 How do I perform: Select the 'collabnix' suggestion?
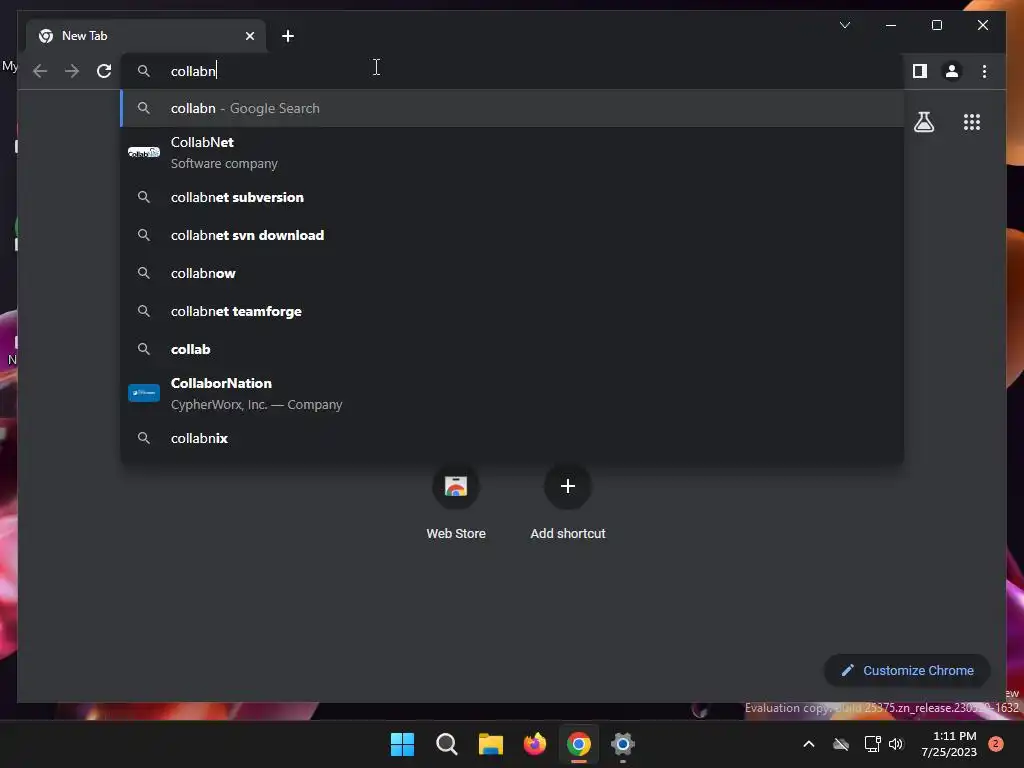point(513,438)
